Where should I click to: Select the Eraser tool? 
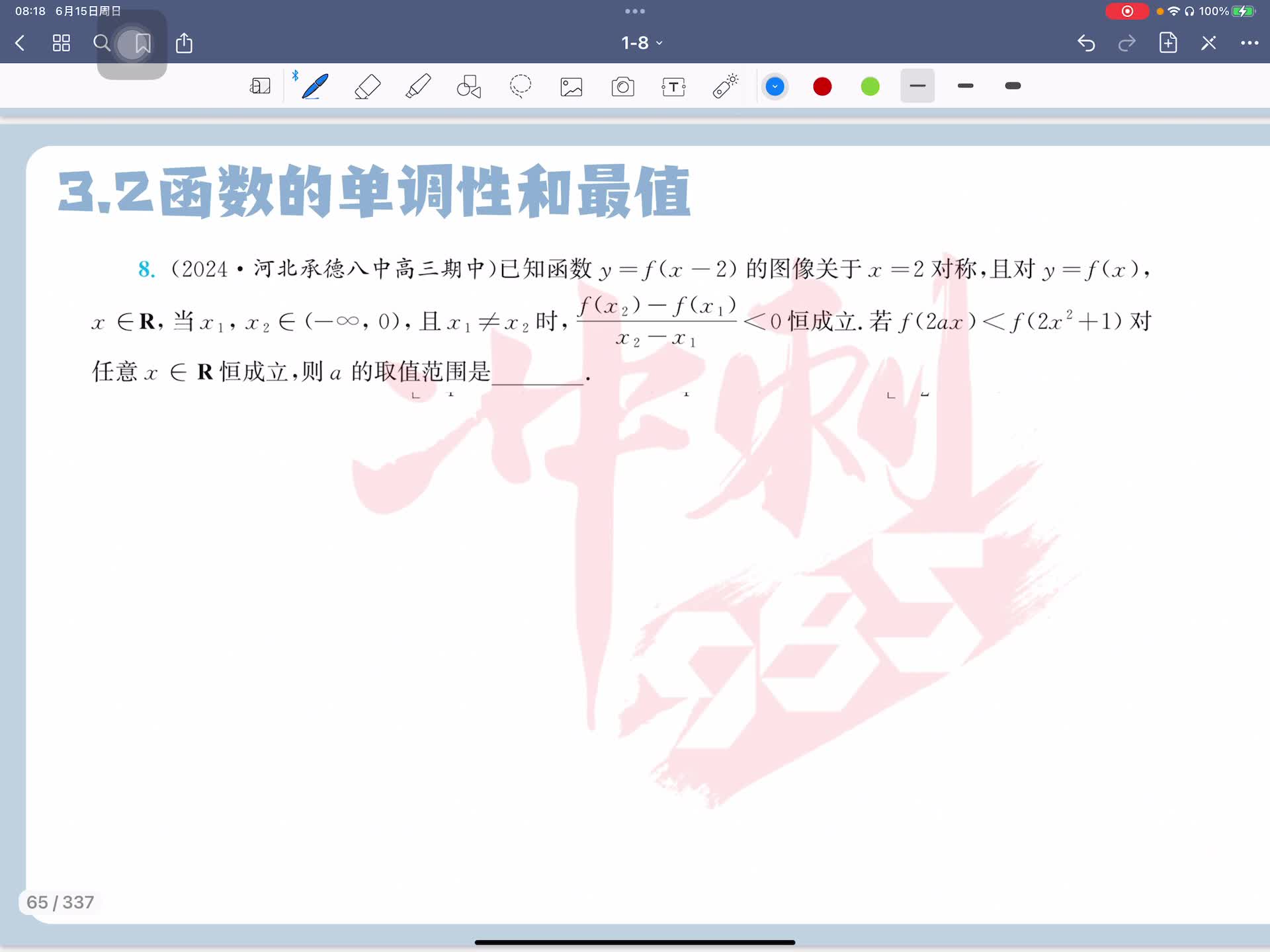(x=367, y=87)
